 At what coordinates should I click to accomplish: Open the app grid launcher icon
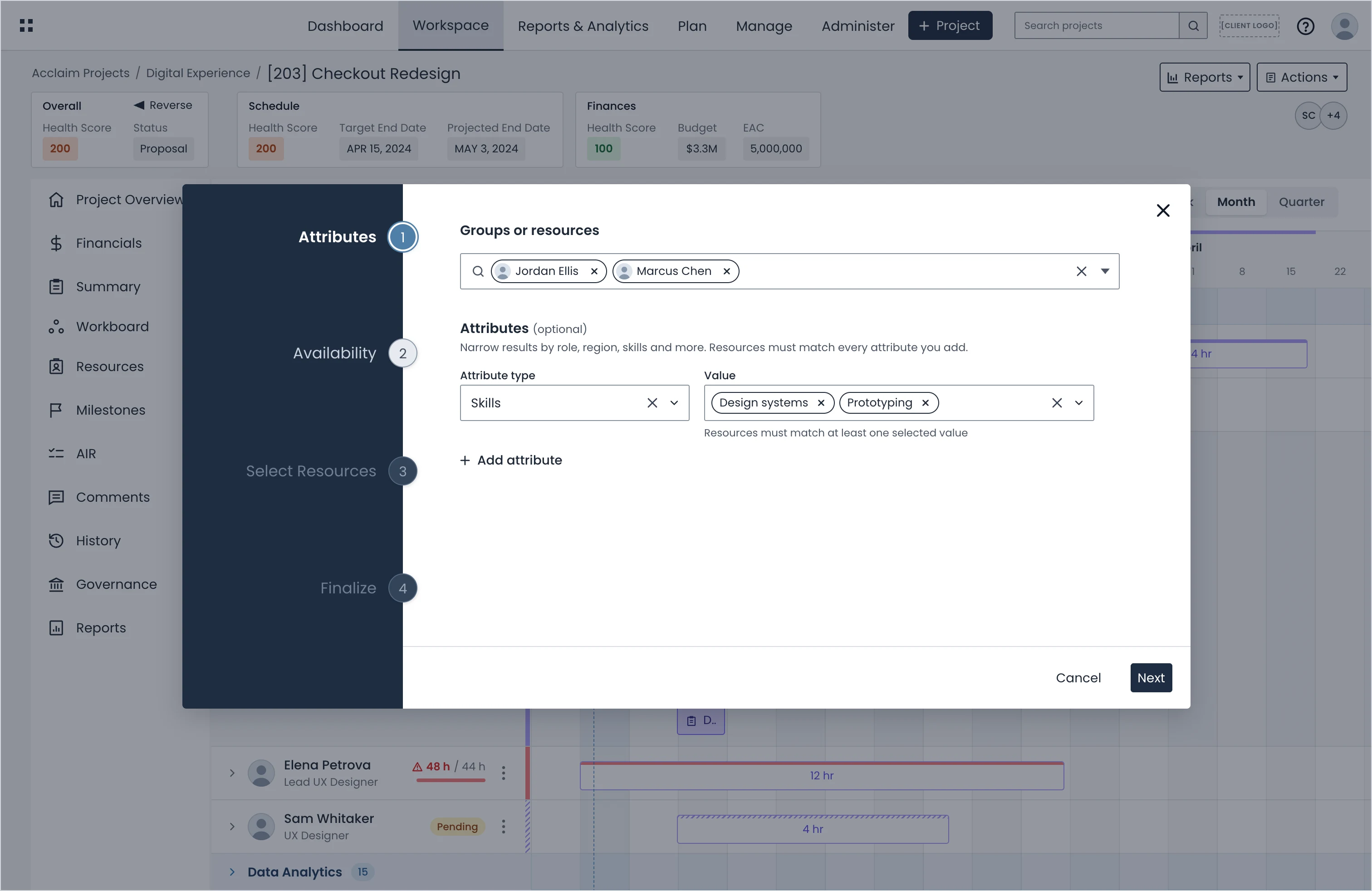[x=26, y=25]
